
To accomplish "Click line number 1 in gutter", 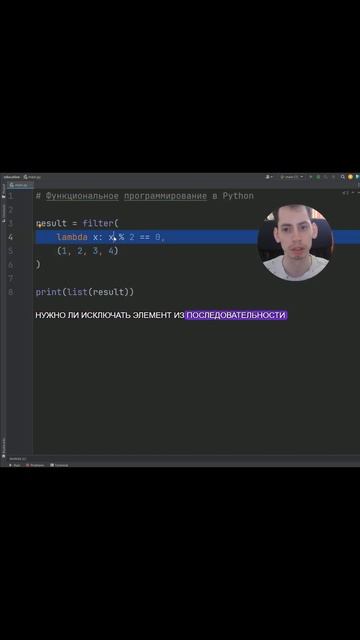I will coord(11,196).
